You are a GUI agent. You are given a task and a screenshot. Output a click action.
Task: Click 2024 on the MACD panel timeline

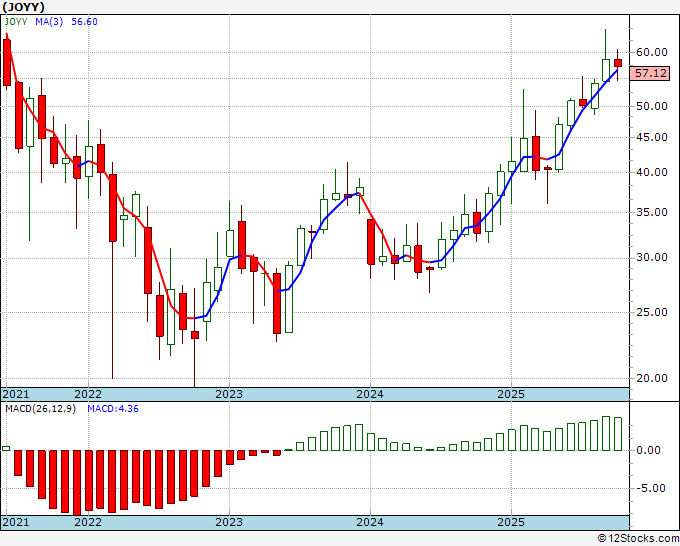click(370, 522)
